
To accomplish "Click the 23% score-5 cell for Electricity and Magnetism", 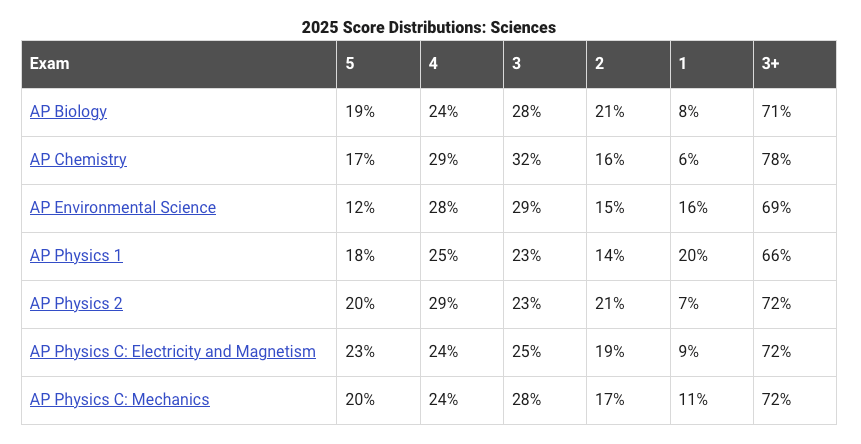I will (x=360, y=352).
